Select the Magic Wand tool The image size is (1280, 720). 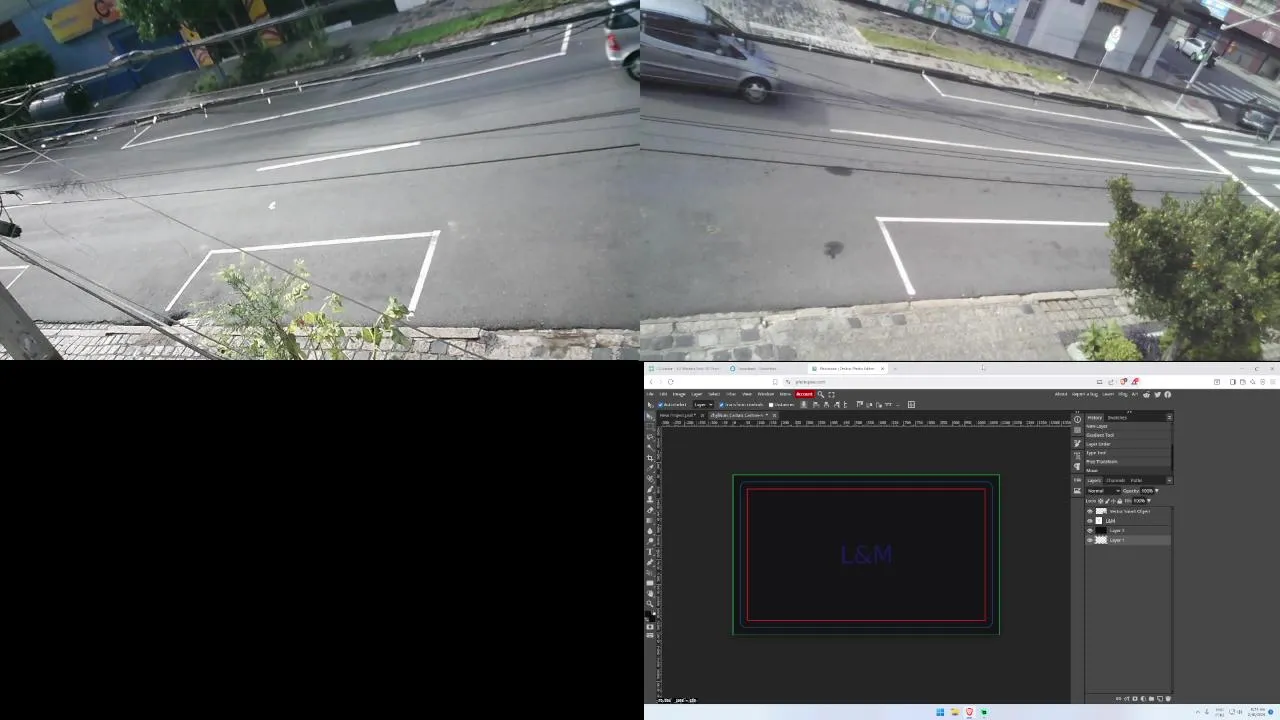(x=650, y=447)
